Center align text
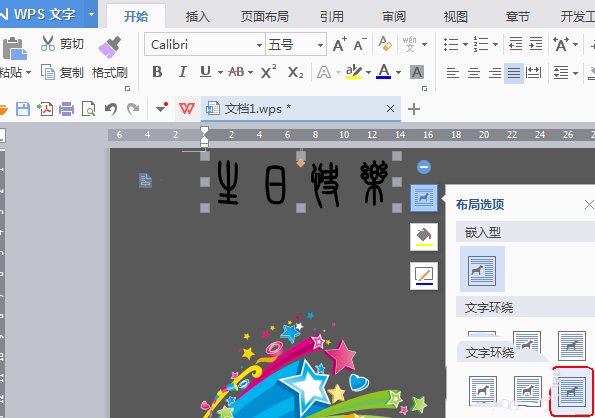Viewport: 595px width, 418px height. pos(474,72)
